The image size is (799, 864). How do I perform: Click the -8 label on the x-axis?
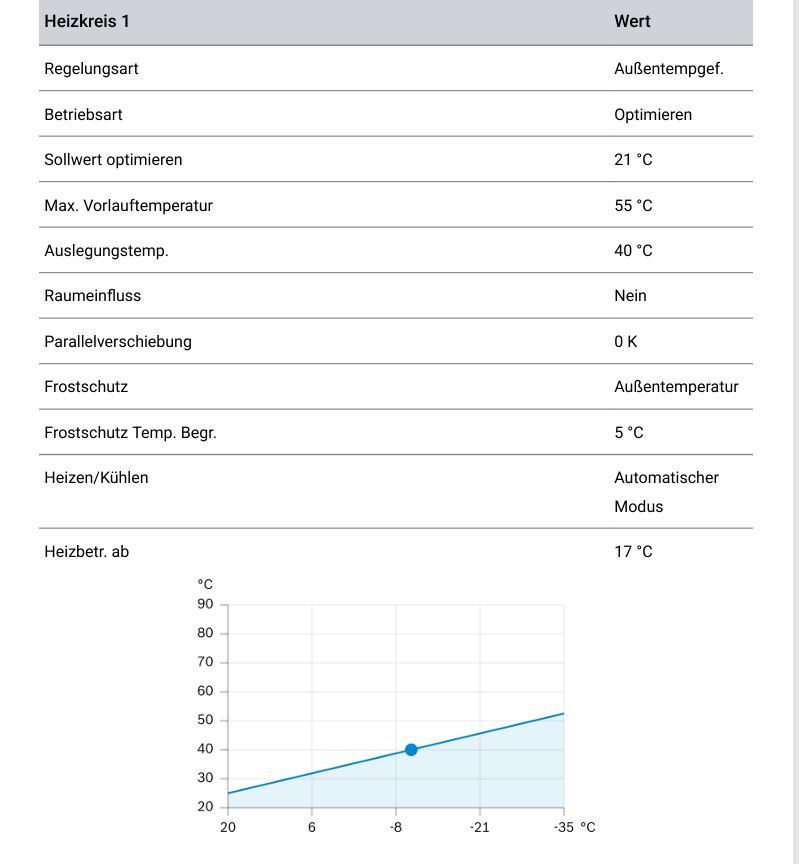coord(396,827)
